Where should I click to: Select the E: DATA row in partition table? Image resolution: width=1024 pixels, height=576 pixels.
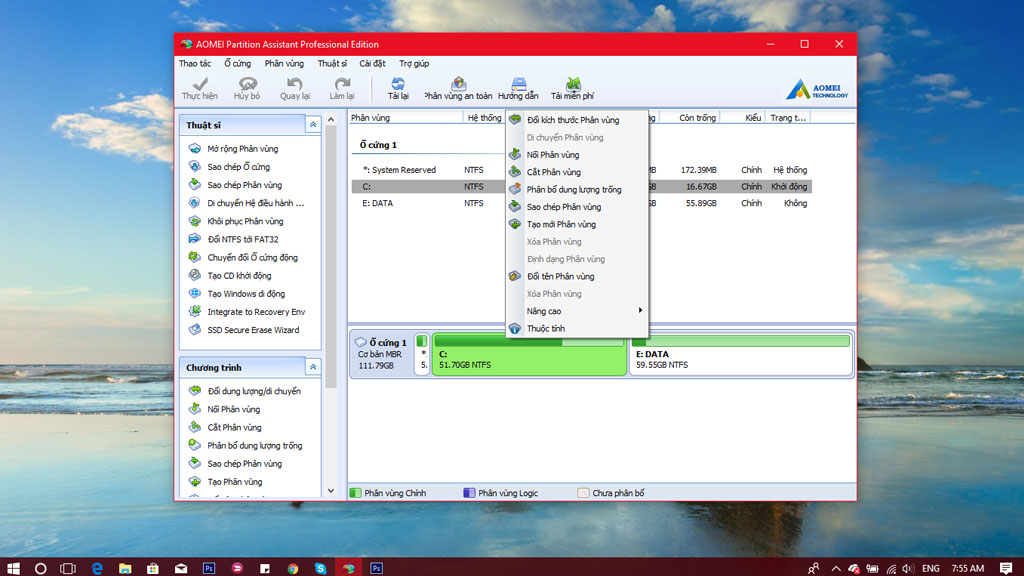point(581,203)
